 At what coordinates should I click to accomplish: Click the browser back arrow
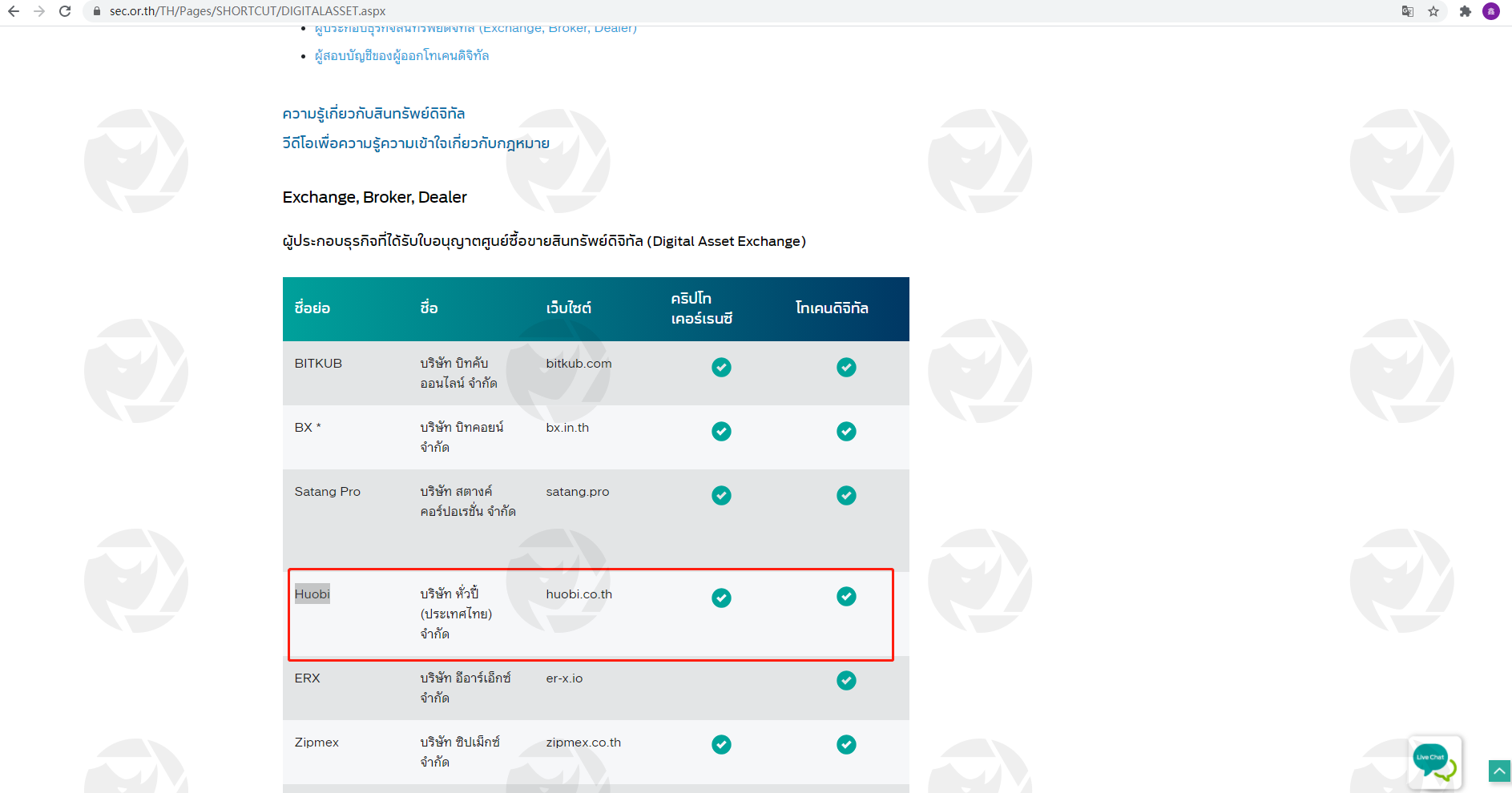point(14,11)
